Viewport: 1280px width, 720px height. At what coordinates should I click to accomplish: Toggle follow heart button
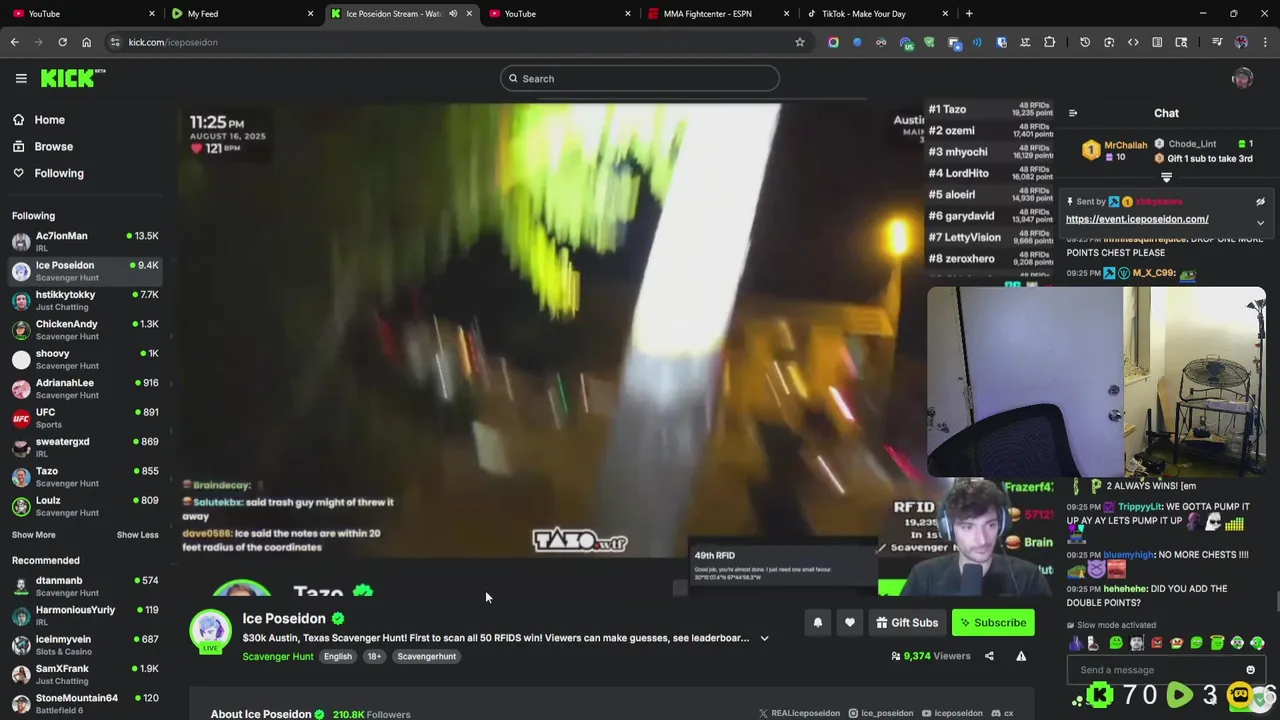(849, 623)
